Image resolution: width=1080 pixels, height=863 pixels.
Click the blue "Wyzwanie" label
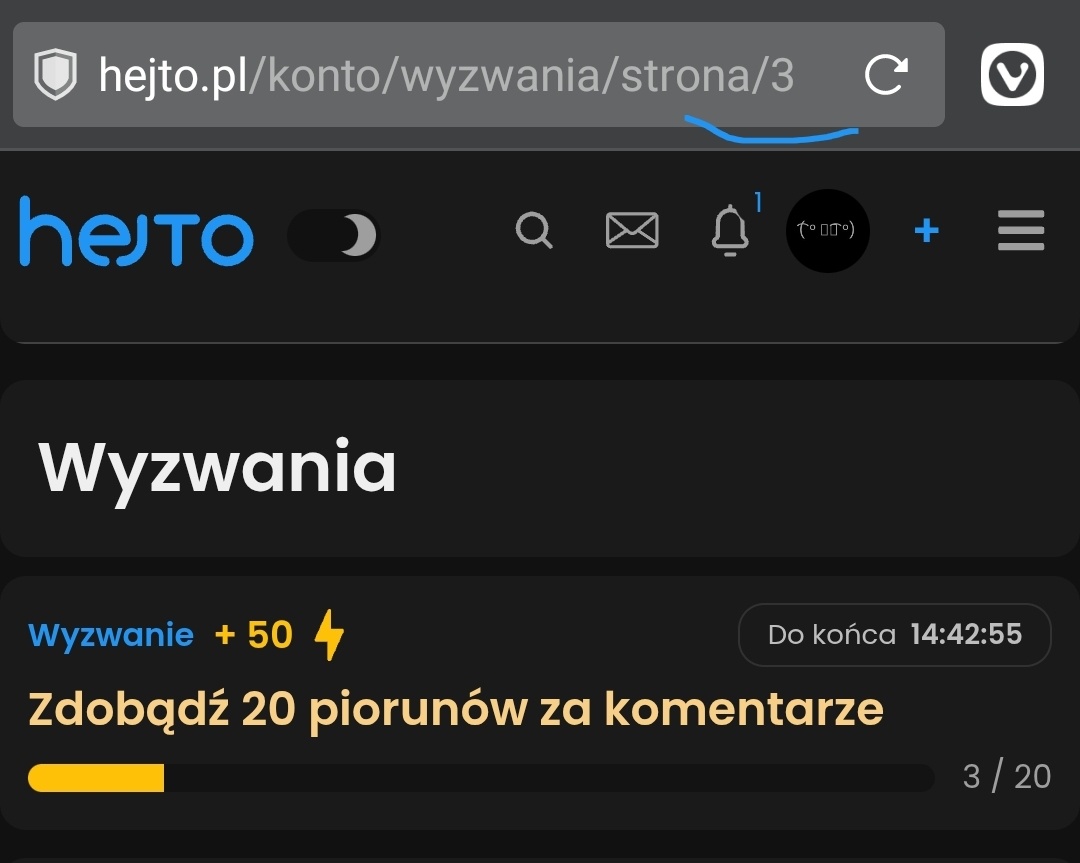[111, 635]
